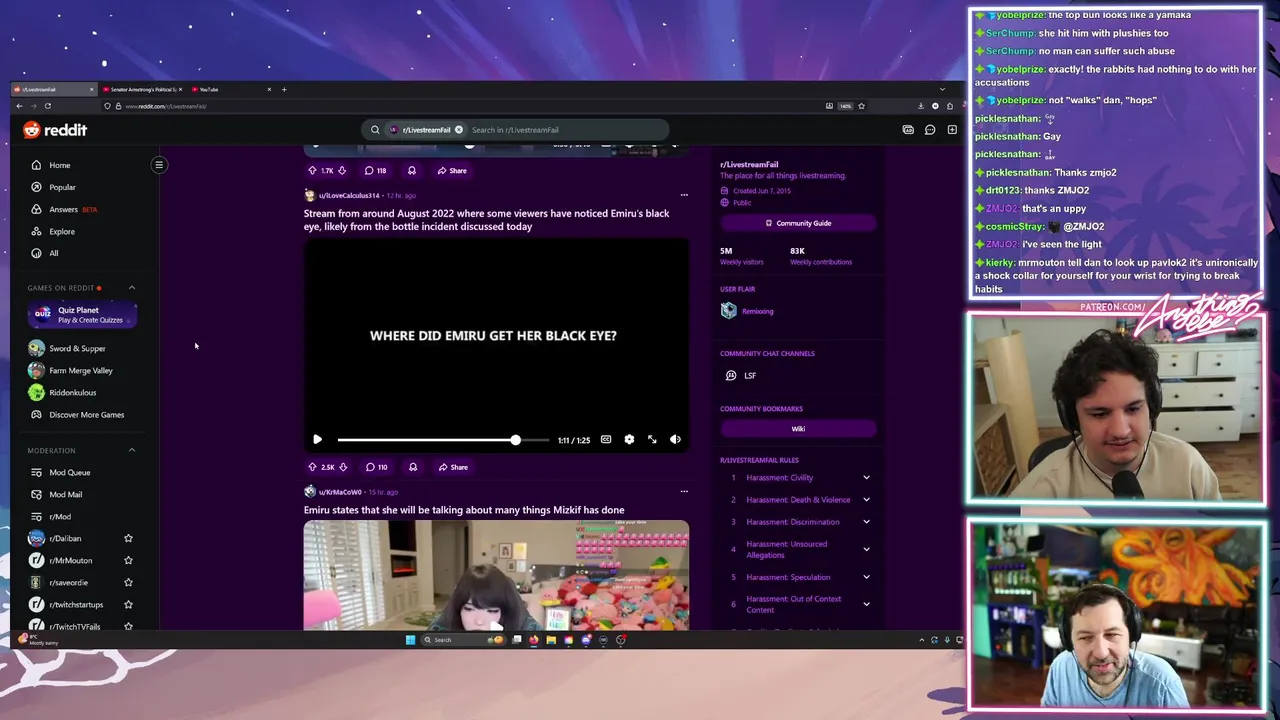
Task: Switch to the Senator Armstrong browser tab
Action: click(x=142, y=89)
